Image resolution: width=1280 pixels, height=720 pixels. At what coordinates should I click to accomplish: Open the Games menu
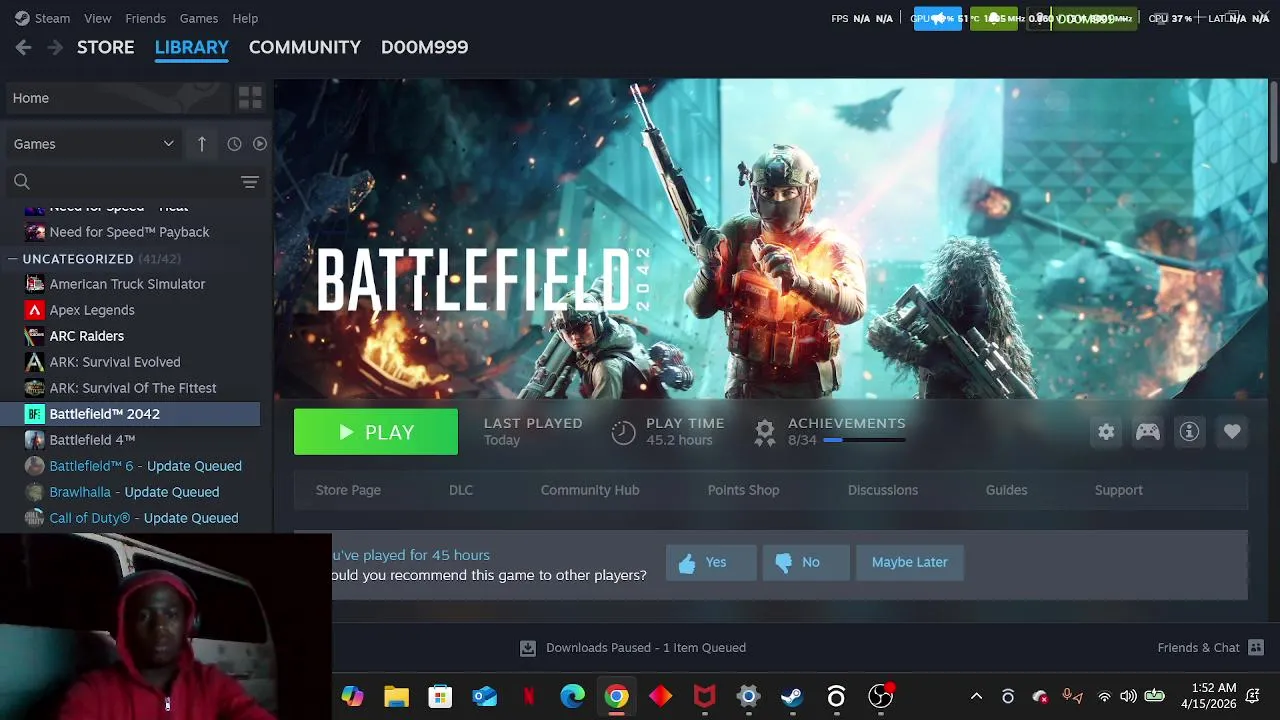coord(199,18)
